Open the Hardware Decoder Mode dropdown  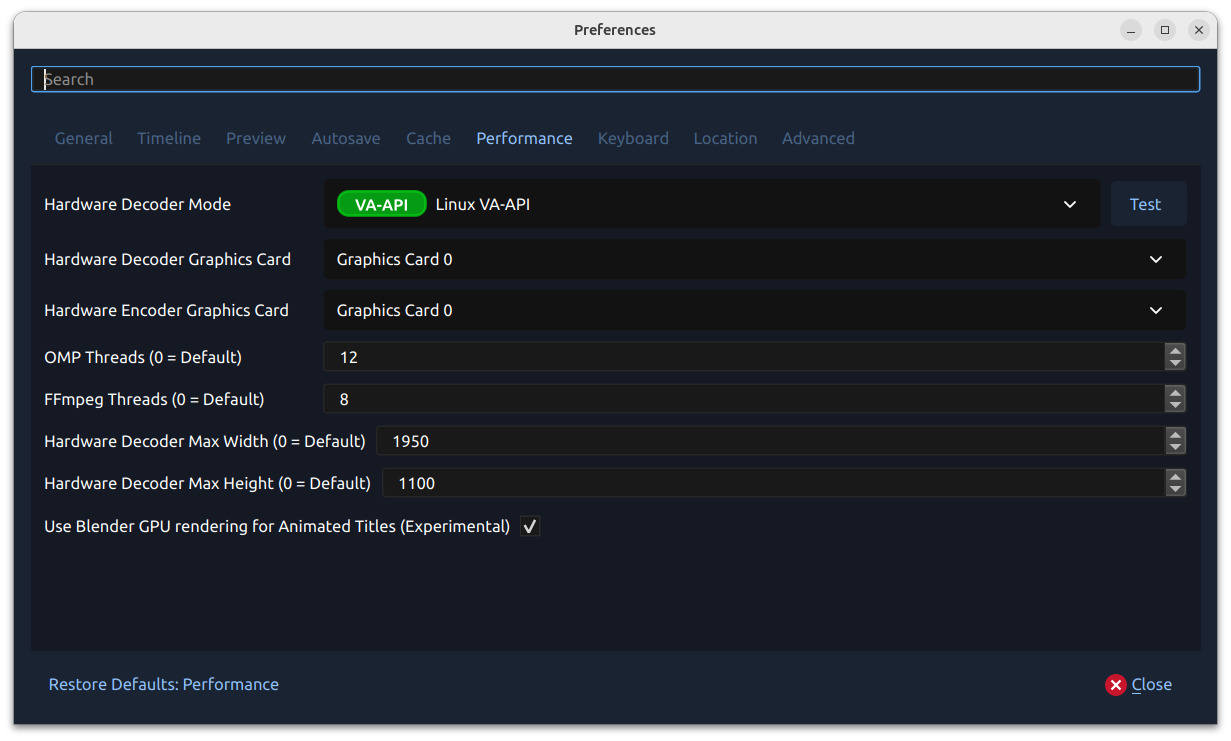pos(712,204)
